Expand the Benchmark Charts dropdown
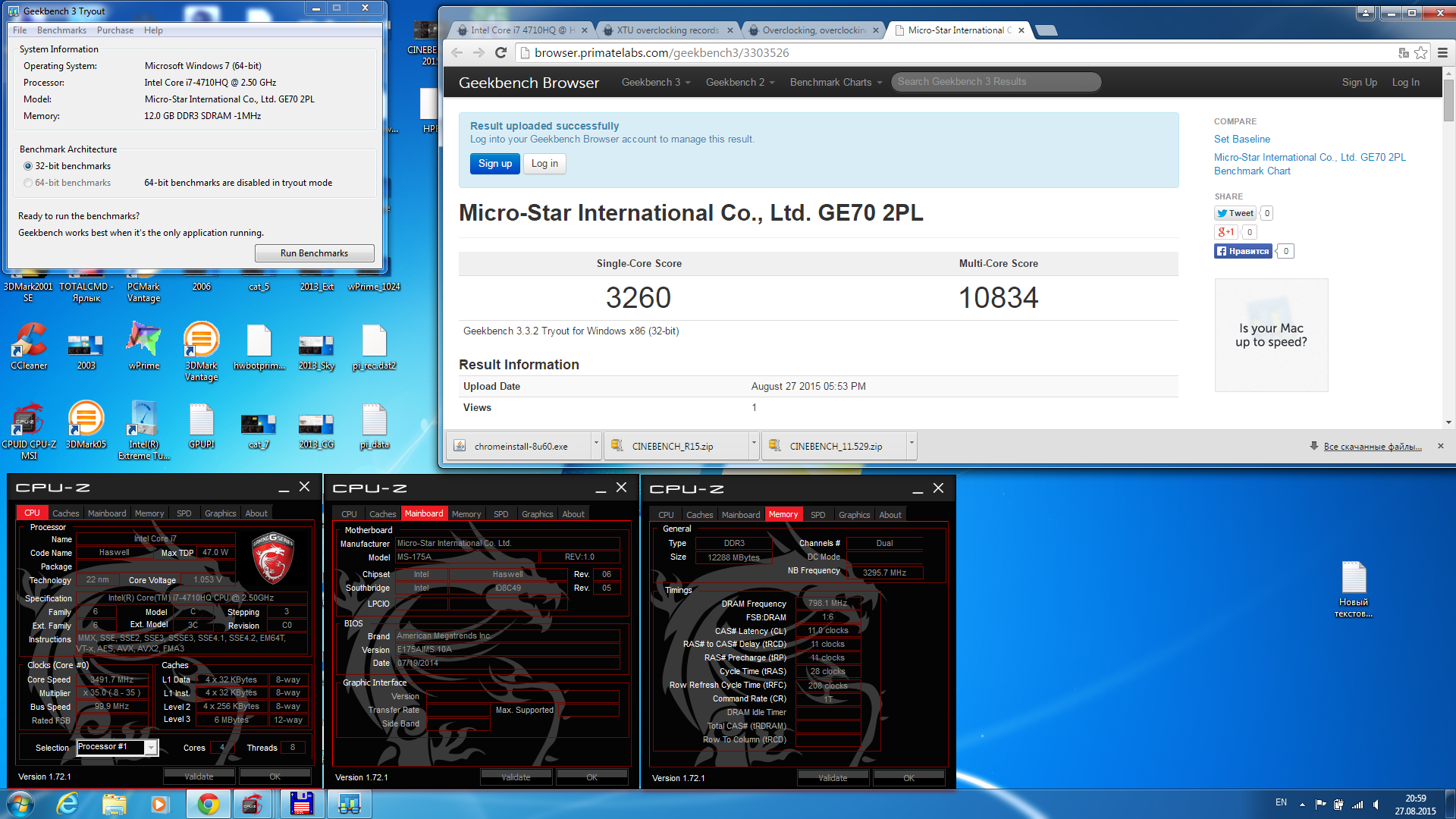1456x819 pixels. [836, 82]
